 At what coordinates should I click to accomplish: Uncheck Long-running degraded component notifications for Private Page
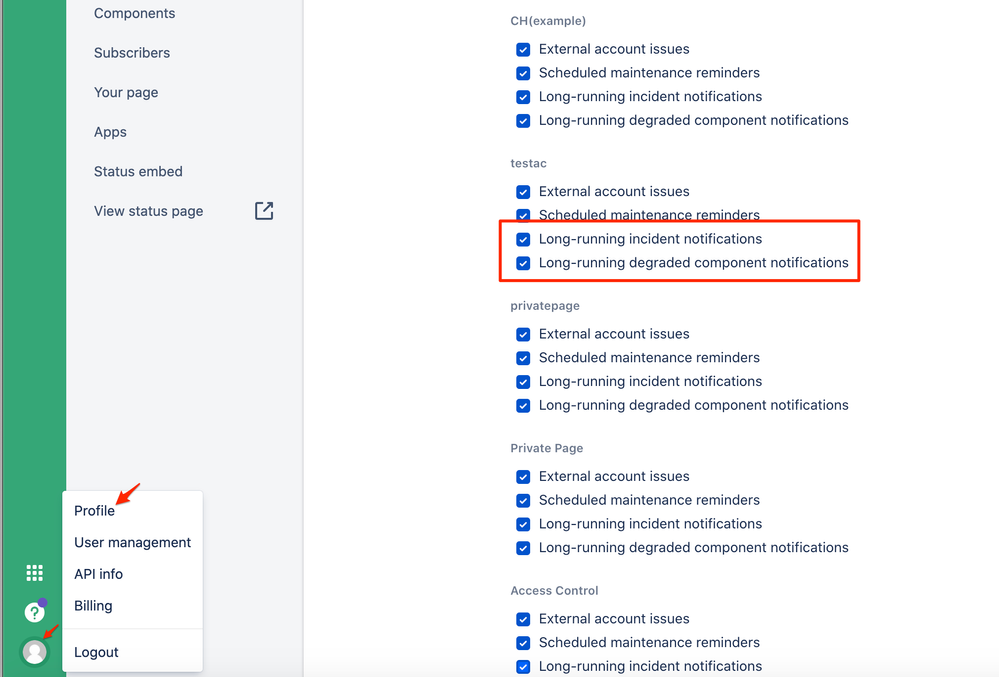[522, 547]
